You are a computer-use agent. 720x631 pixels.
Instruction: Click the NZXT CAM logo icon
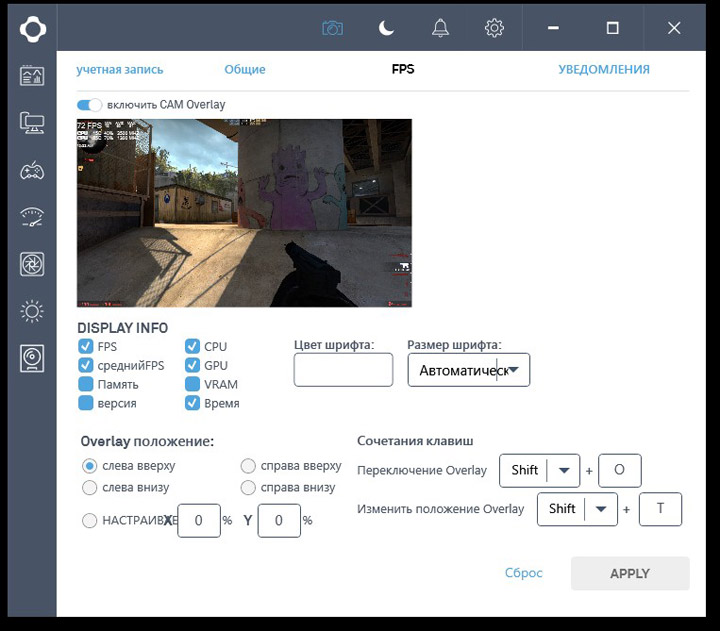33,29
